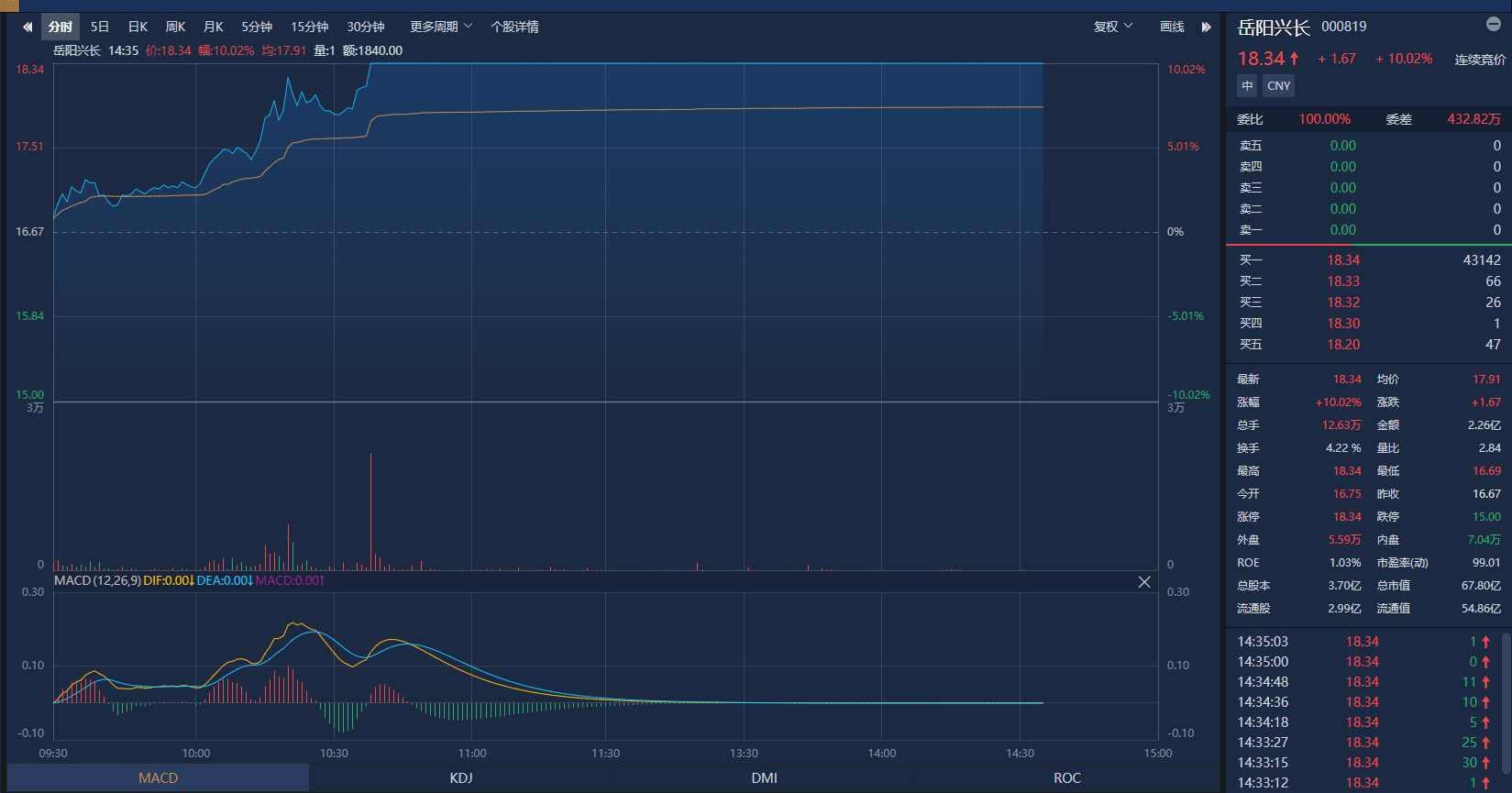The image size is (1512, 793).
Task: Click the CNY currency badge
Action: [1279, 86]
